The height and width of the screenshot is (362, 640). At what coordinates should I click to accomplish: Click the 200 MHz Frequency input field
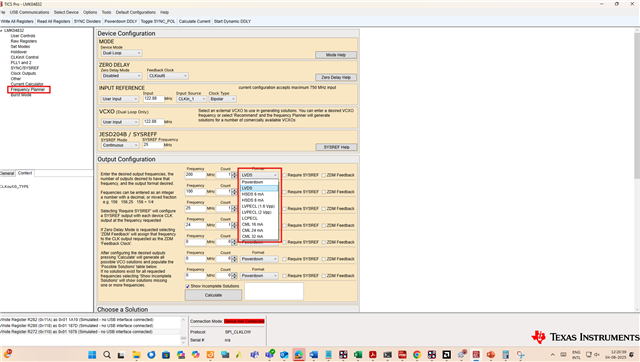click(x=196, y=175)
